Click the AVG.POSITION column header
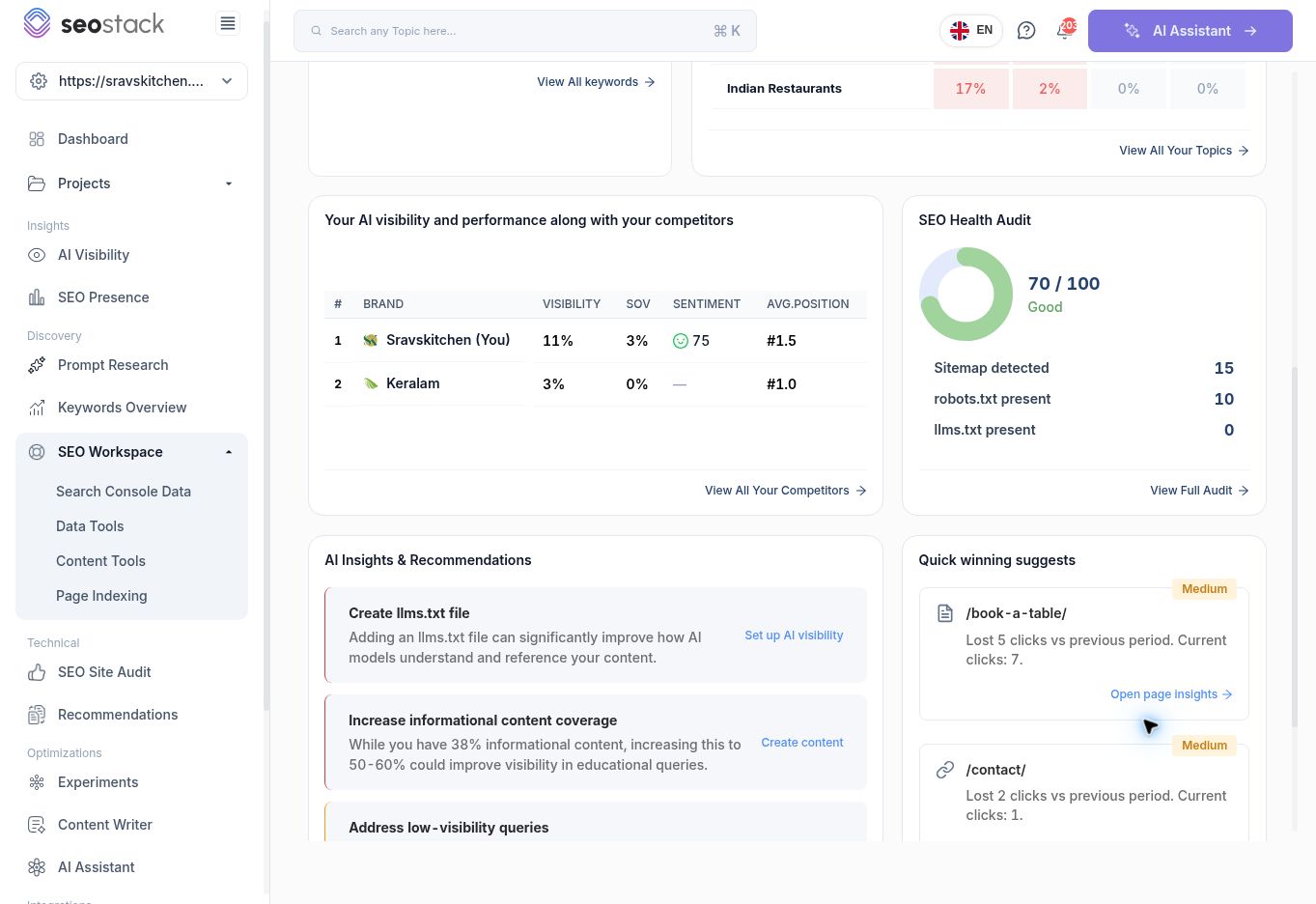 point(808,304)
